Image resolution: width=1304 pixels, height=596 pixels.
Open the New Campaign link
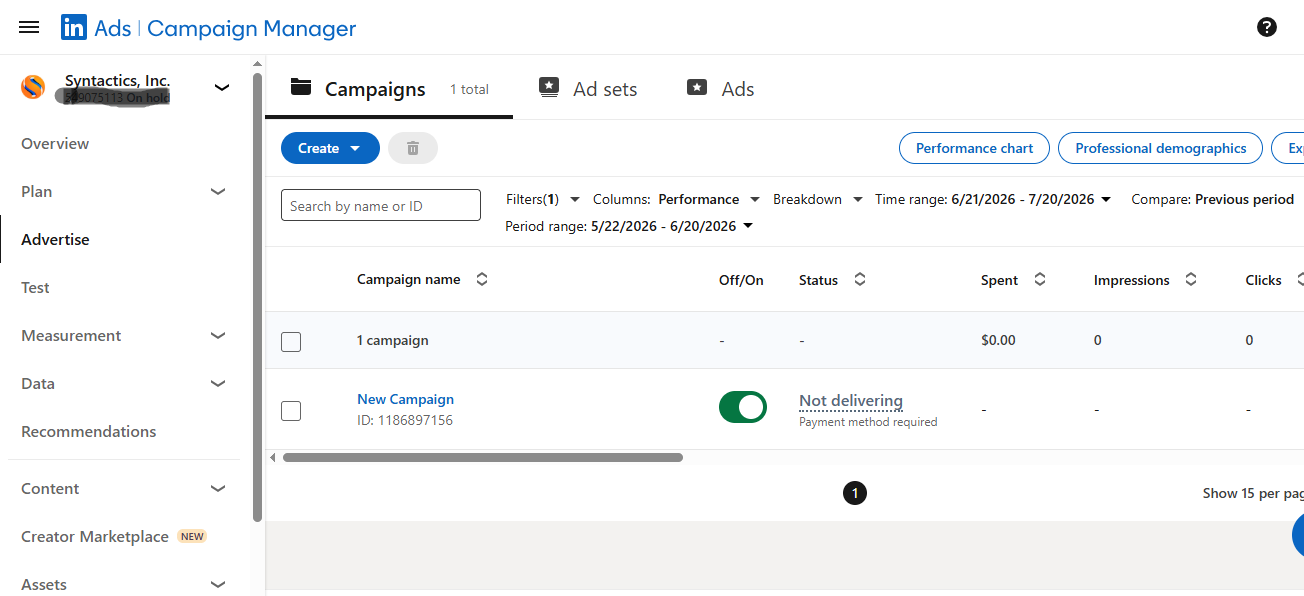[405, 399]
